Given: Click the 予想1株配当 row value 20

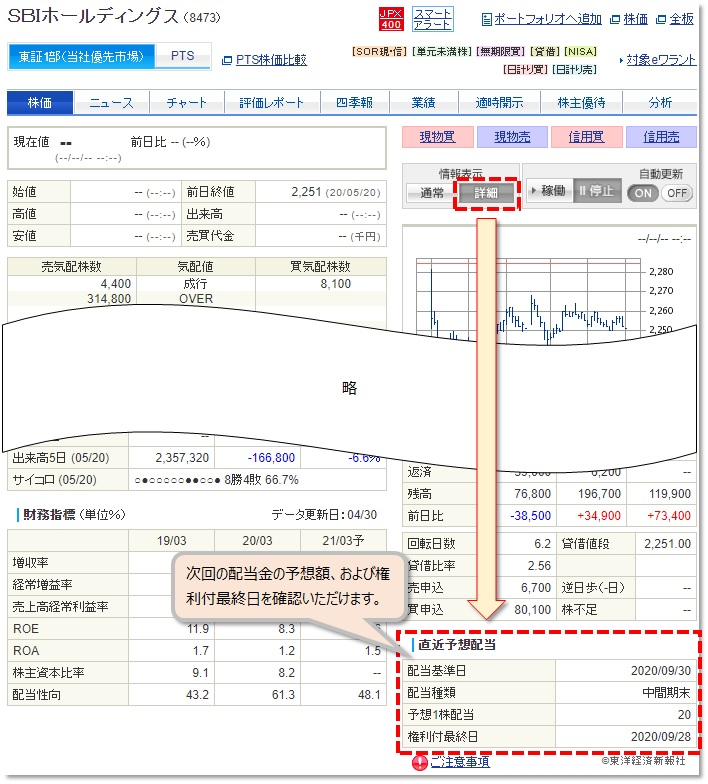Looking at the screenshot, I should pos(684,714).
